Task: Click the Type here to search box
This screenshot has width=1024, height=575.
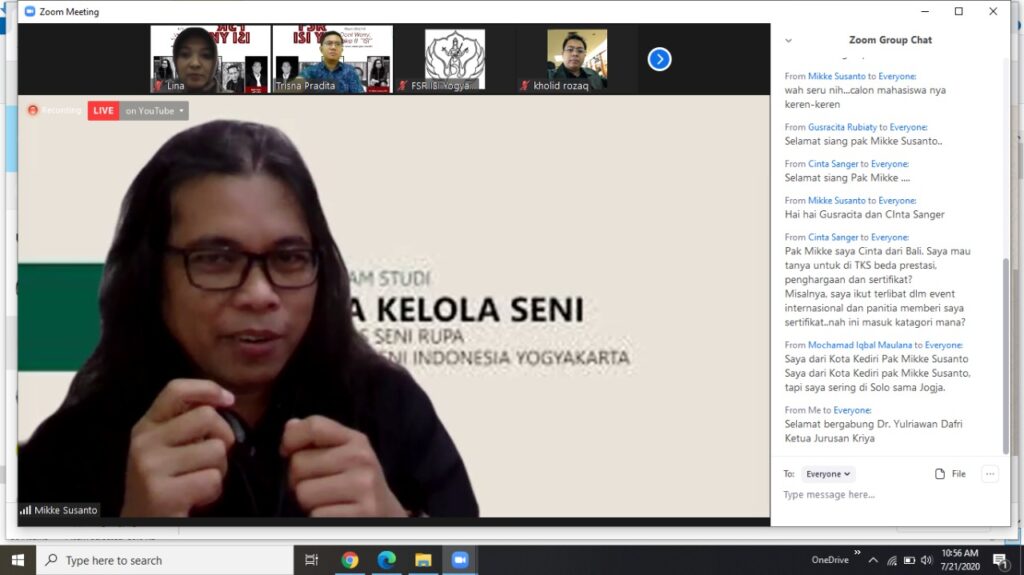Action: click(x=165, y=560)
